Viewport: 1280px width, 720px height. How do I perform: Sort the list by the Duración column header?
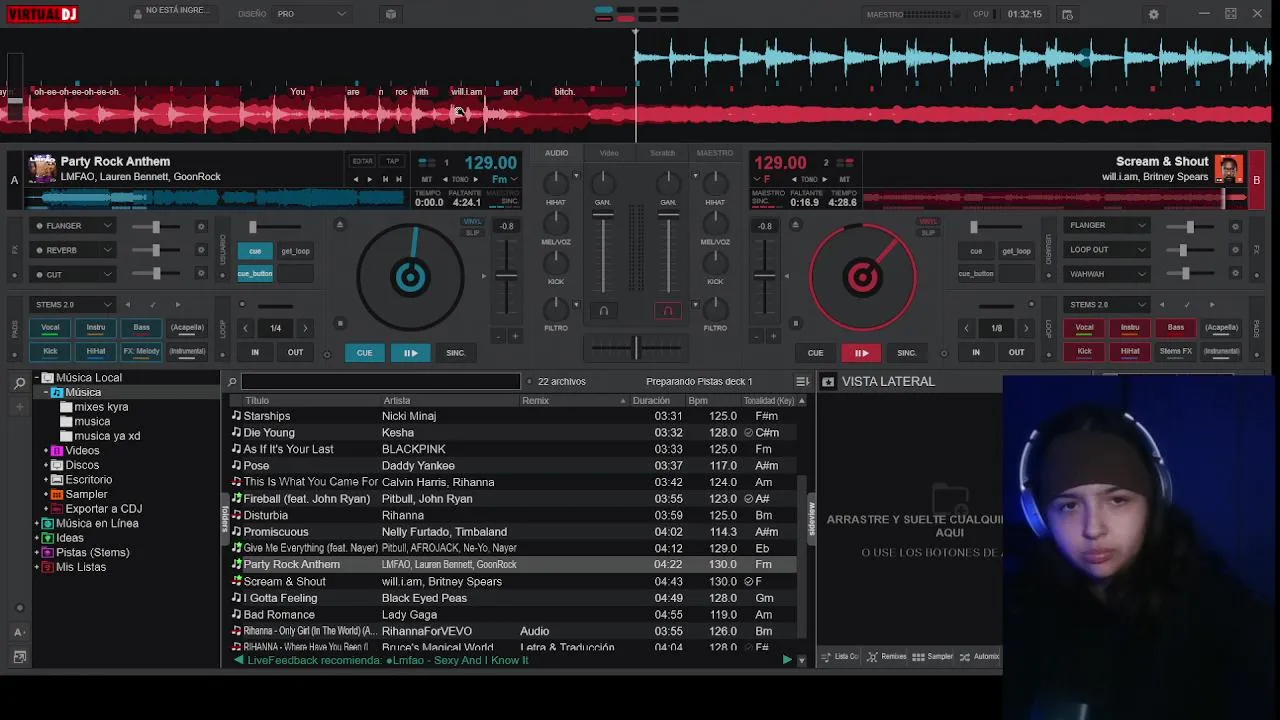click(x=651, y=401)
